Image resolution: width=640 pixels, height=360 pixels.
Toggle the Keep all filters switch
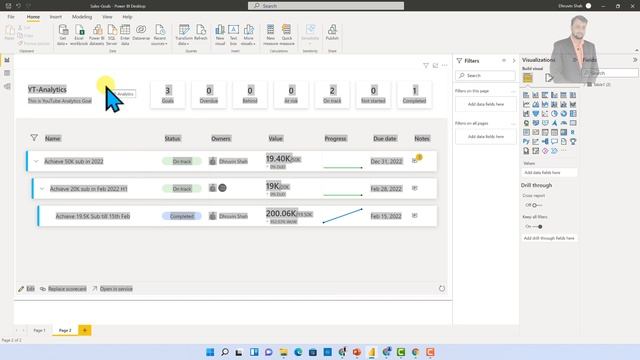pyautogui.click(x=537, y=226)
